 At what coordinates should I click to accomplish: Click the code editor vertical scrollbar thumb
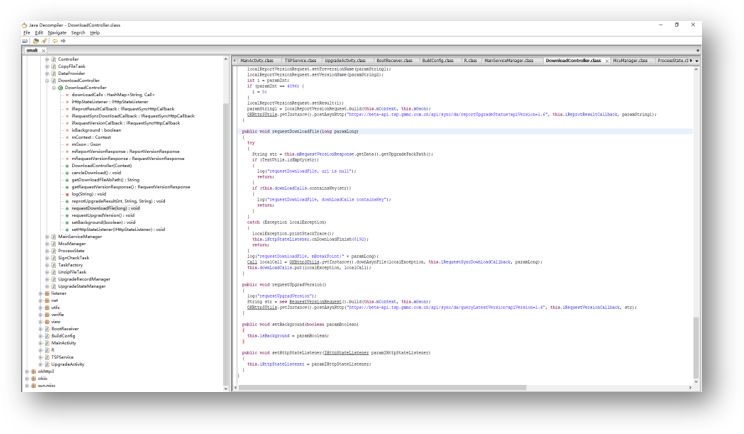point(696,347)
